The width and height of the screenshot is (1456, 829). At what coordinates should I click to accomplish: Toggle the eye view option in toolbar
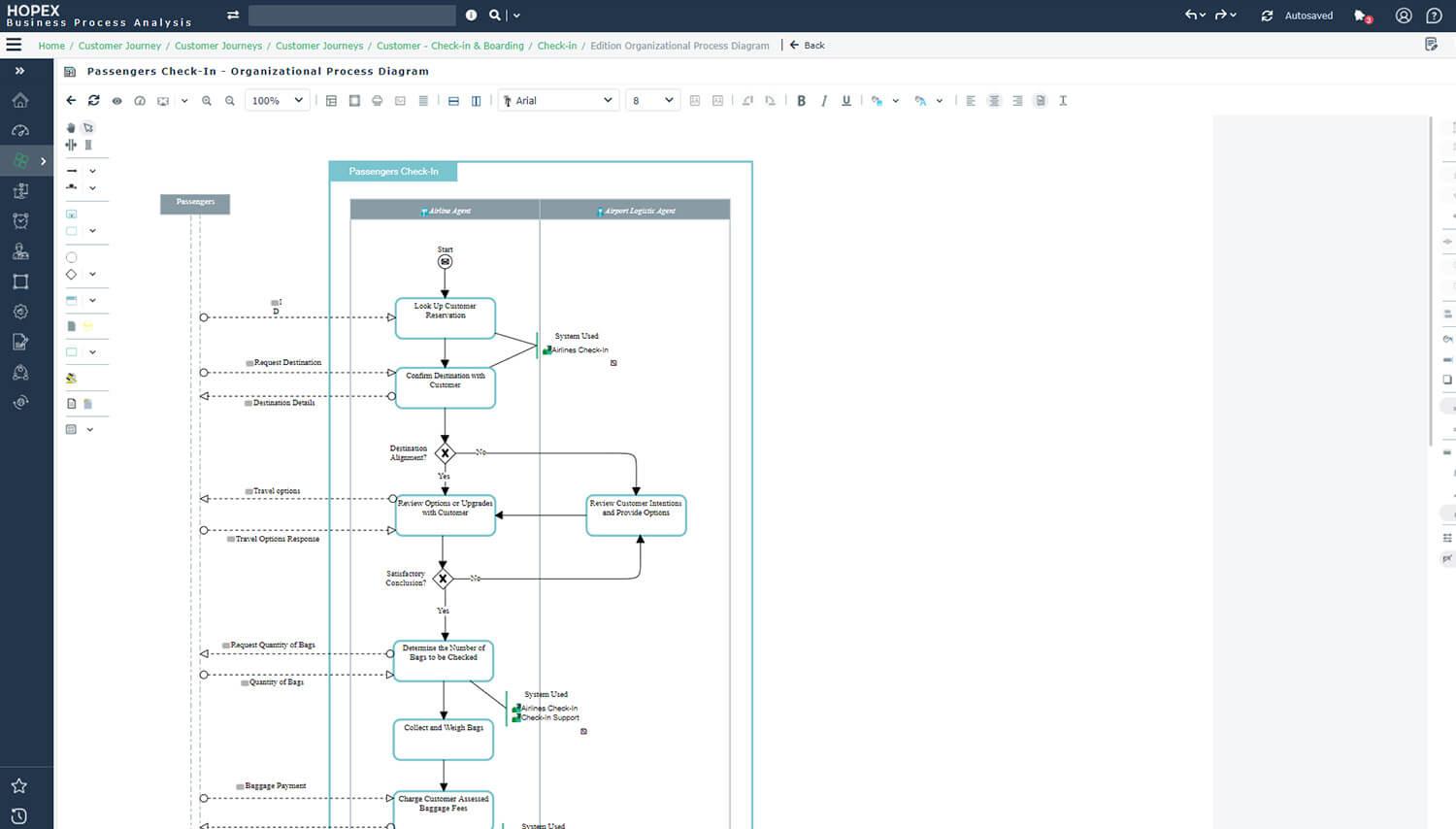tap(116, 101)
